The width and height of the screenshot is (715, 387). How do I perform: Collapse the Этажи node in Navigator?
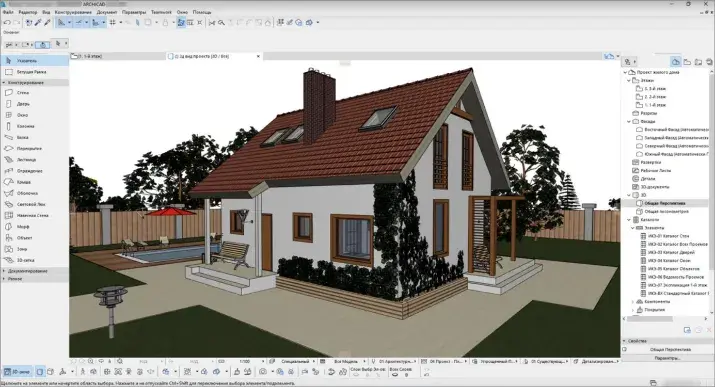point(629,80)
